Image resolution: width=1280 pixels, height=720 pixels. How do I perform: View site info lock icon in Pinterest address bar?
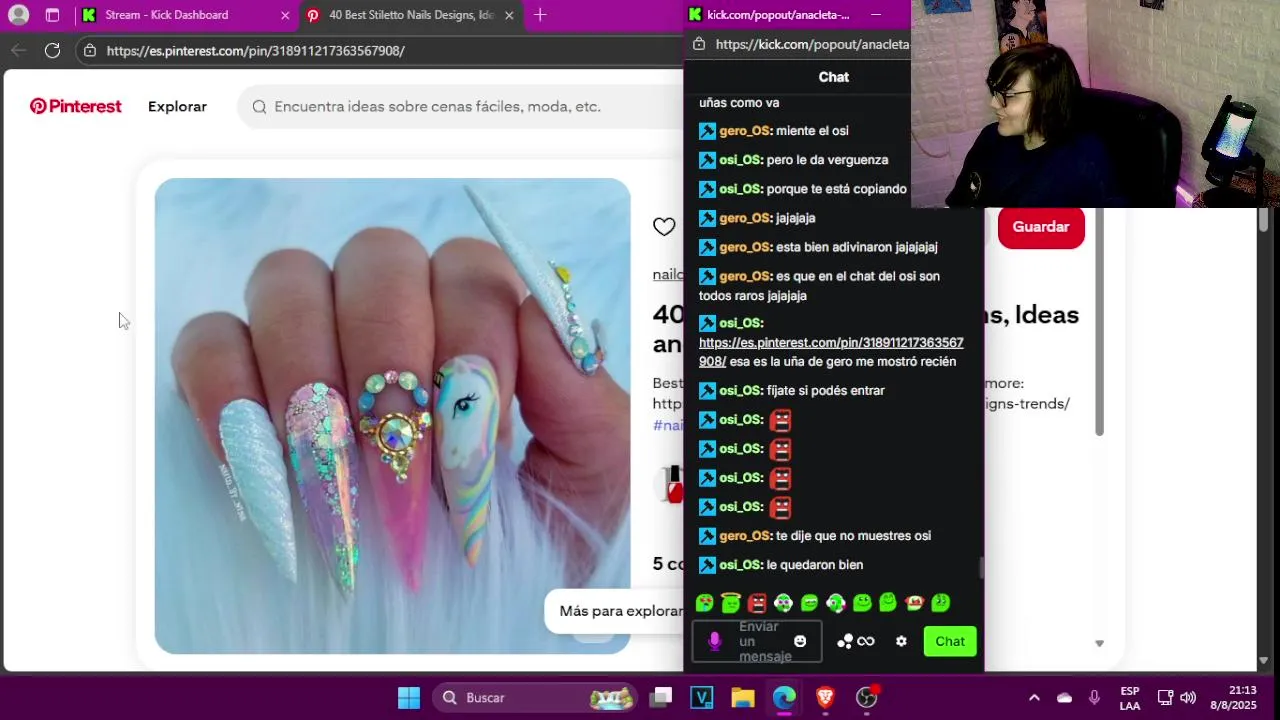(x=90, y=50)
